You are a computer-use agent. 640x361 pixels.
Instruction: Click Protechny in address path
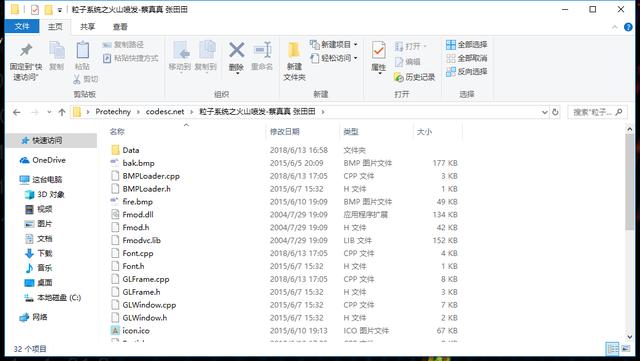coord(113,111)
